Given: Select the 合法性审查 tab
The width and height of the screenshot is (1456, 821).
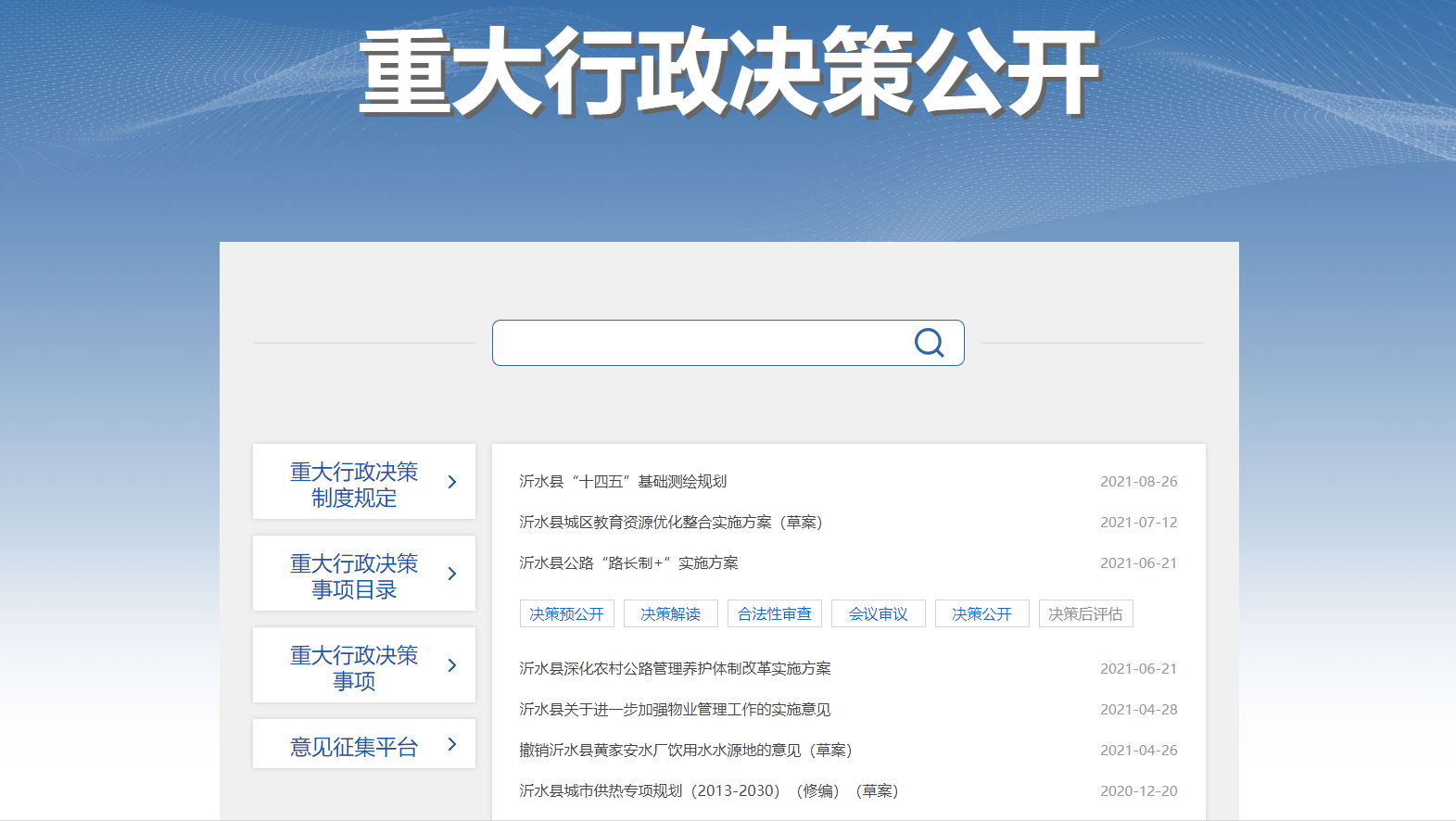Looking at the screenshot, I should coord(774,613).
